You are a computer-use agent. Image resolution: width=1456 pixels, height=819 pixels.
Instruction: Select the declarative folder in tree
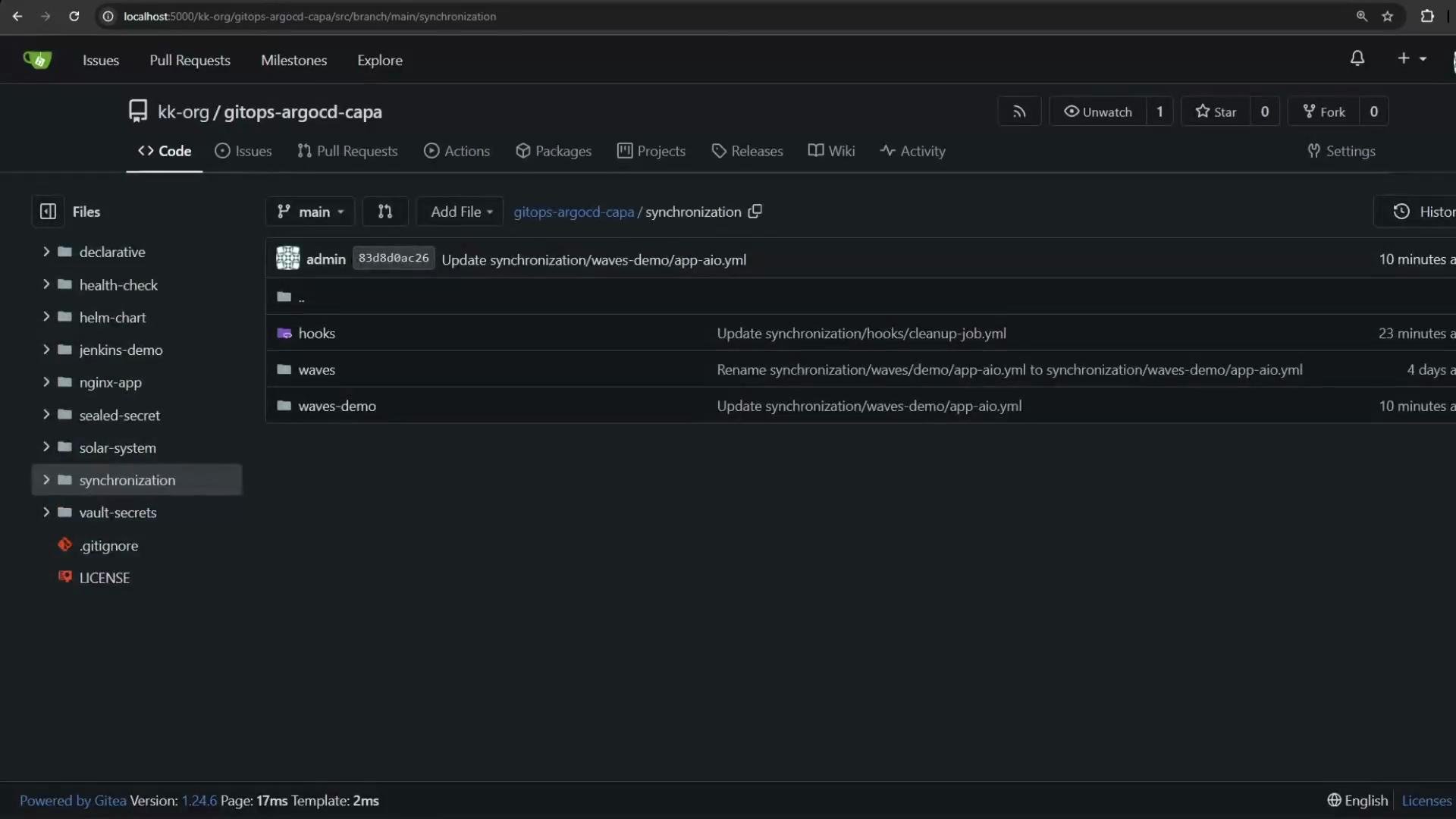pos(112,252)
